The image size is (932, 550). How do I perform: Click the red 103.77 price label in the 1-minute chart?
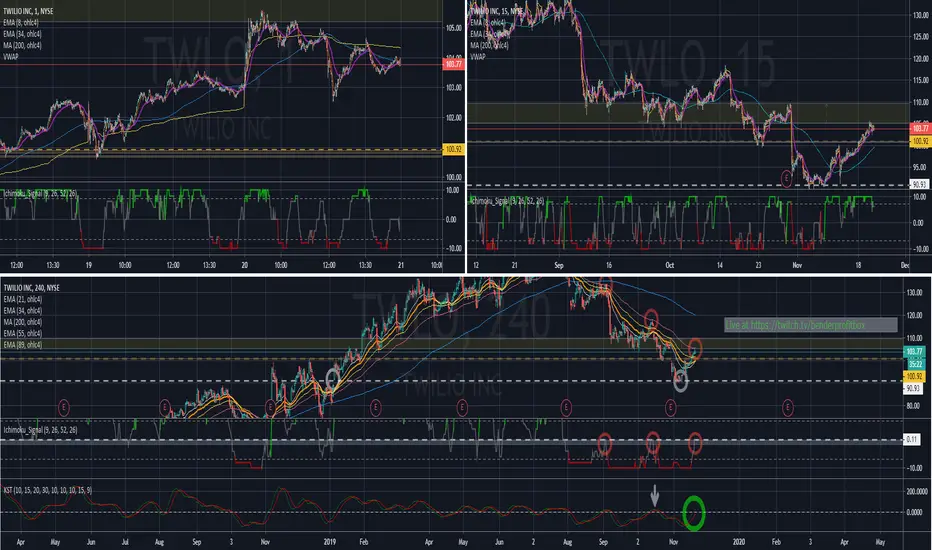click(454, 64)
